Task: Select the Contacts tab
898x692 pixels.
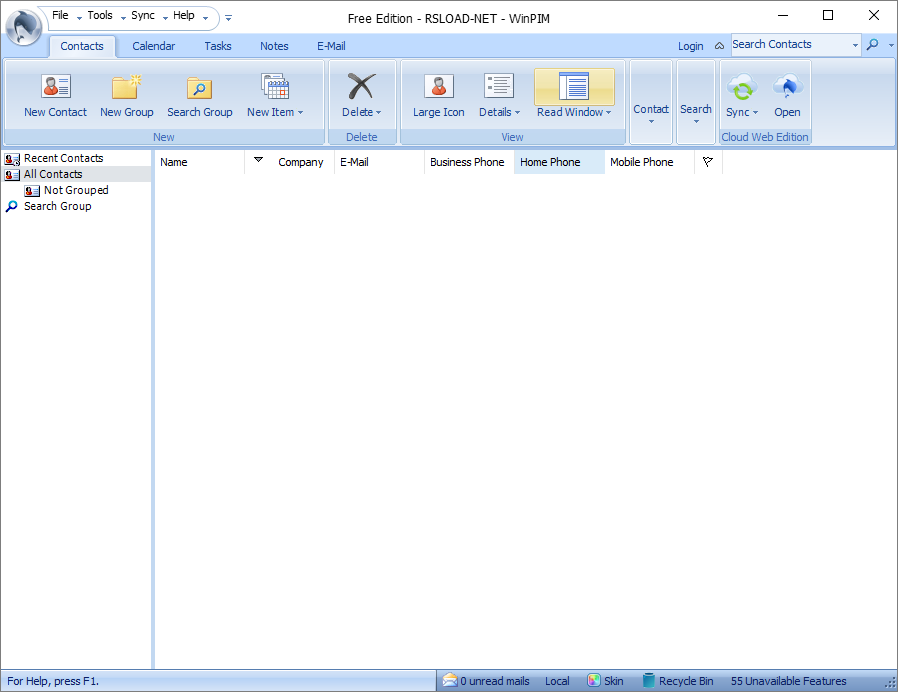Action: [x=82, y=46]
